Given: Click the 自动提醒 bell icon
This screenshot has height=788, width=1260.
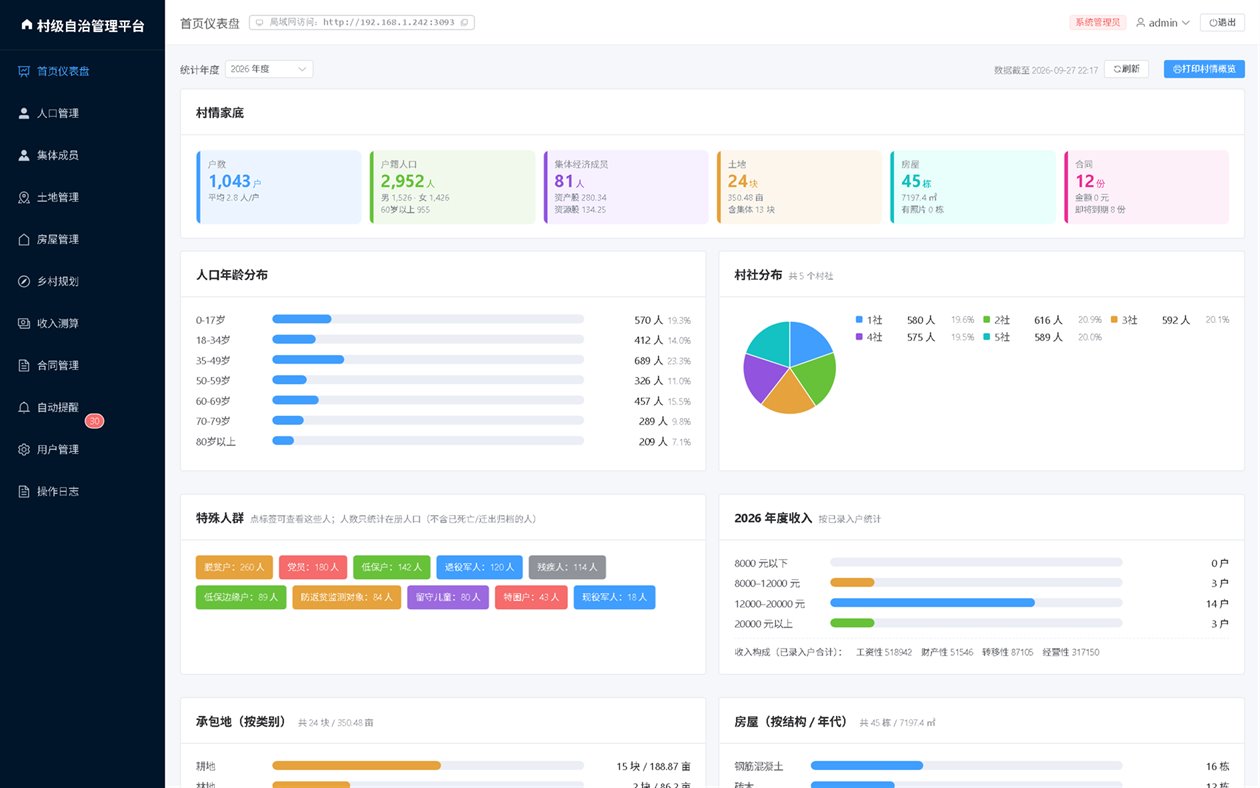Looking at the screenshot, I should (24, 408).
